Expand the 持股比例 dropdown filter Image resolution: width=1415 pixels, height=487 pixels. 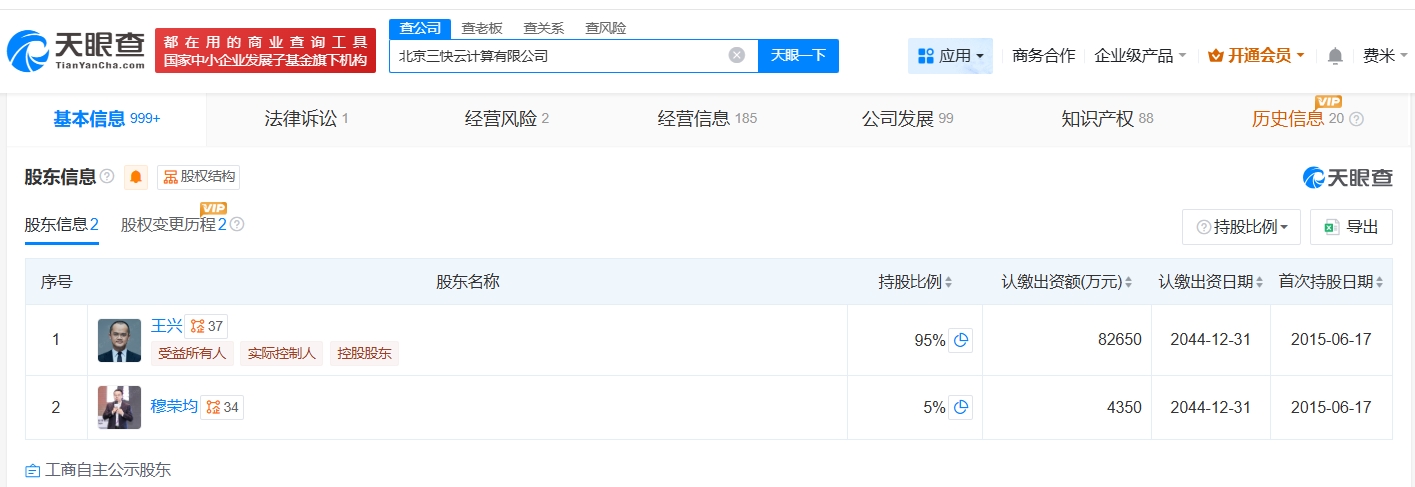[1241, 227]
